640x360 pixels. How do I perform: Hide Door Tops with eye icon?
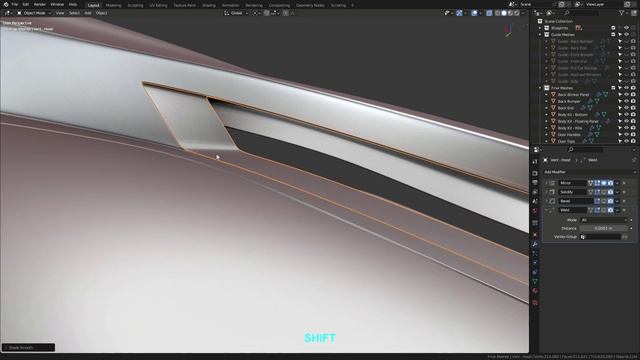click(x=626, y=141)
